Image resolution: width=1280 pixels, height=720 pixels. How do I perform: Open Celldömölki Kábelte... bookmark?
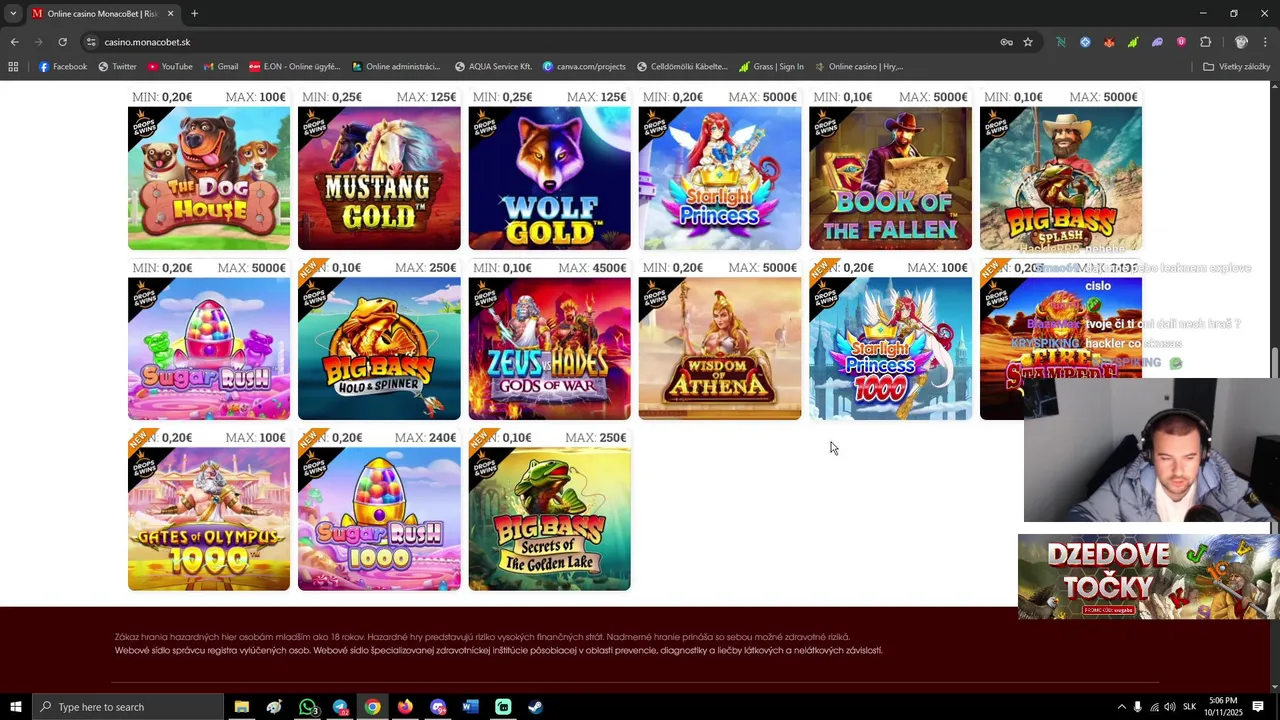[x=682, y=67]
